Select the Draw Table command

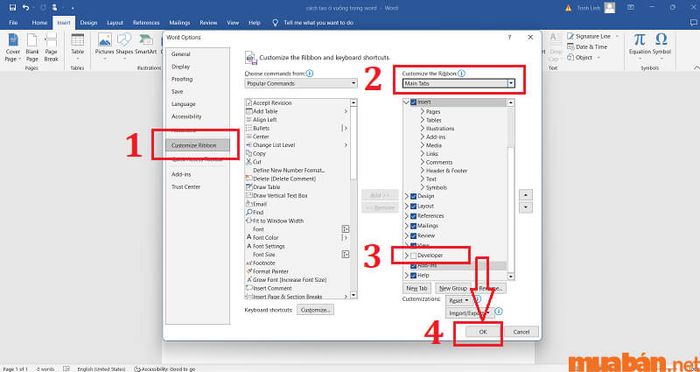[x=297, y=187]
